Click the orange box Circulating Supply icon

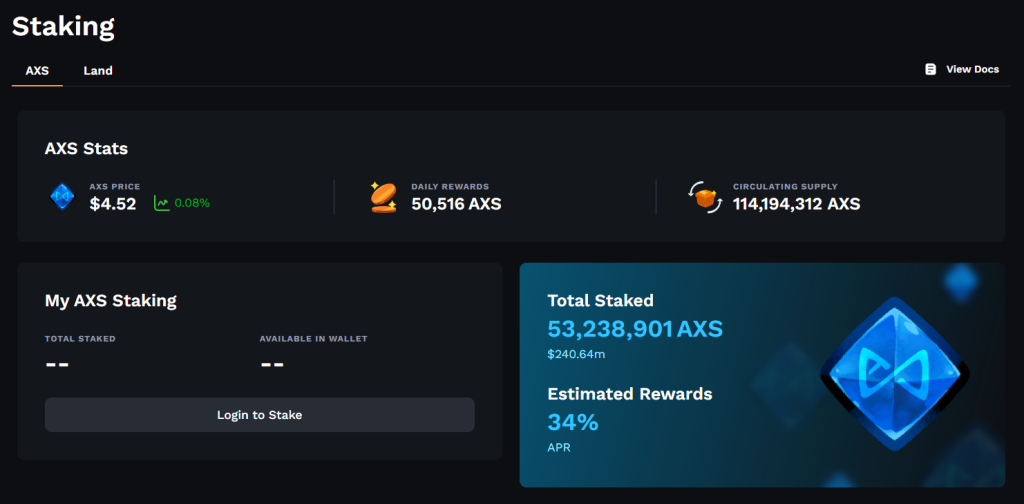705,197
